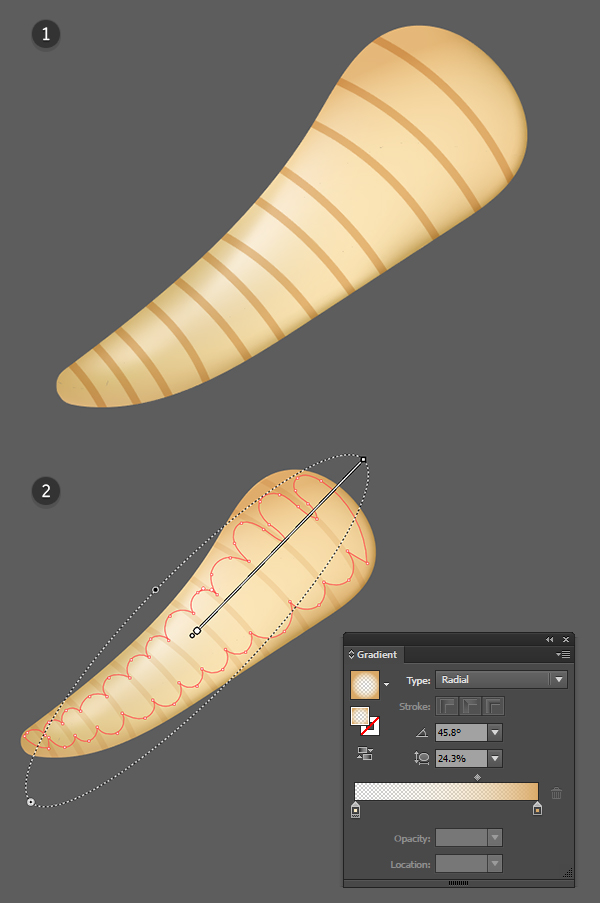Screen dimensions: 600x903
Task: Cycle panel view using arrows beside the Gradient title
Action: point(351,654)
